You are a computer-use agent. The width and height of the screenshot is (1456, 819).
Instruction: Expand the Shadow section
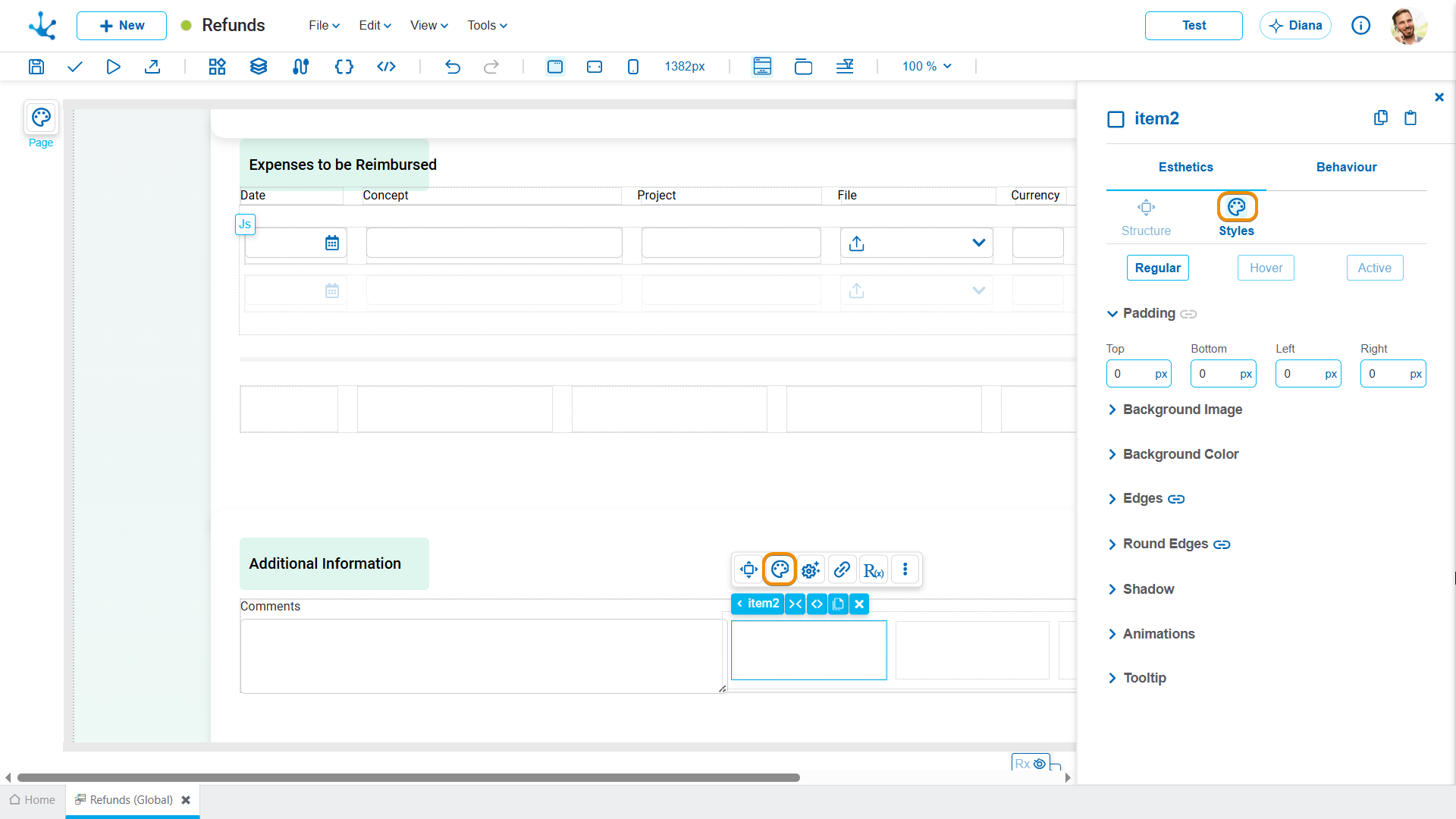pos(1141,589)
